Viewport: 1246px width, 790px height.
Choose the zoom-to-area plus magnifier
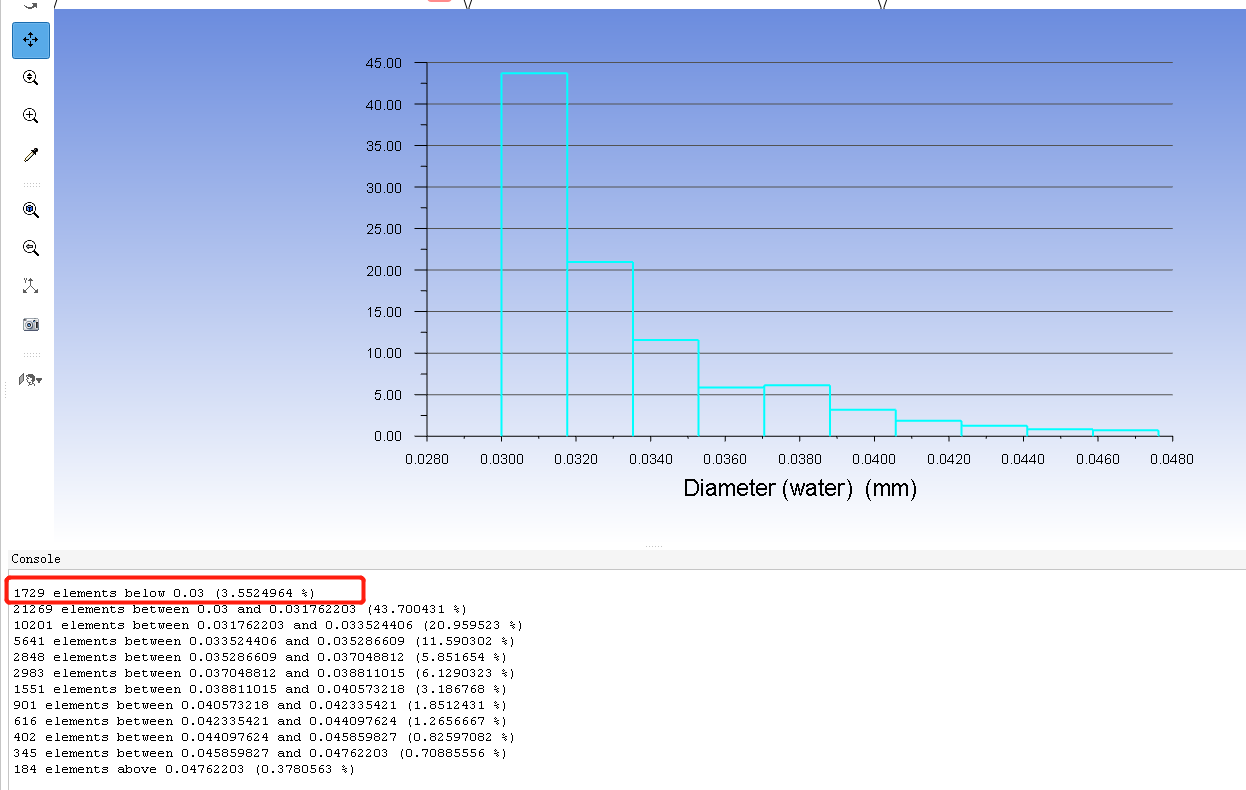click(31, 116)
